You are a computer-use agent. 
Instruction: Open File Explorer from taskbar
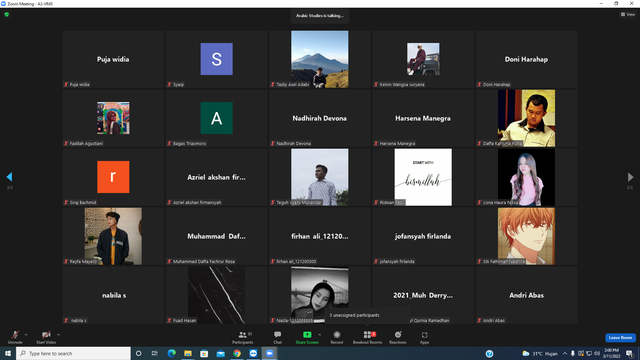[188, 353]
